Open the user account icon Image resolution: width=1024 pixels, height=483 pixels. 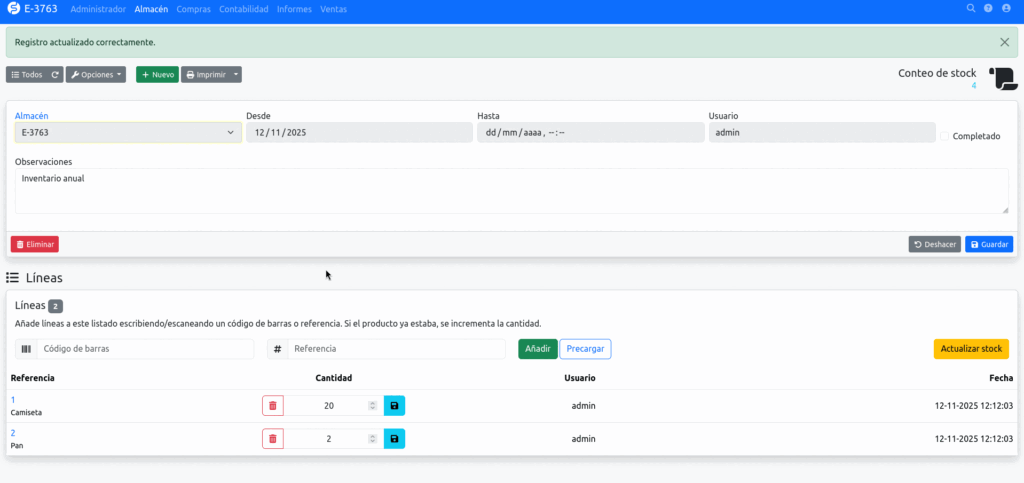pos(1007,8)
